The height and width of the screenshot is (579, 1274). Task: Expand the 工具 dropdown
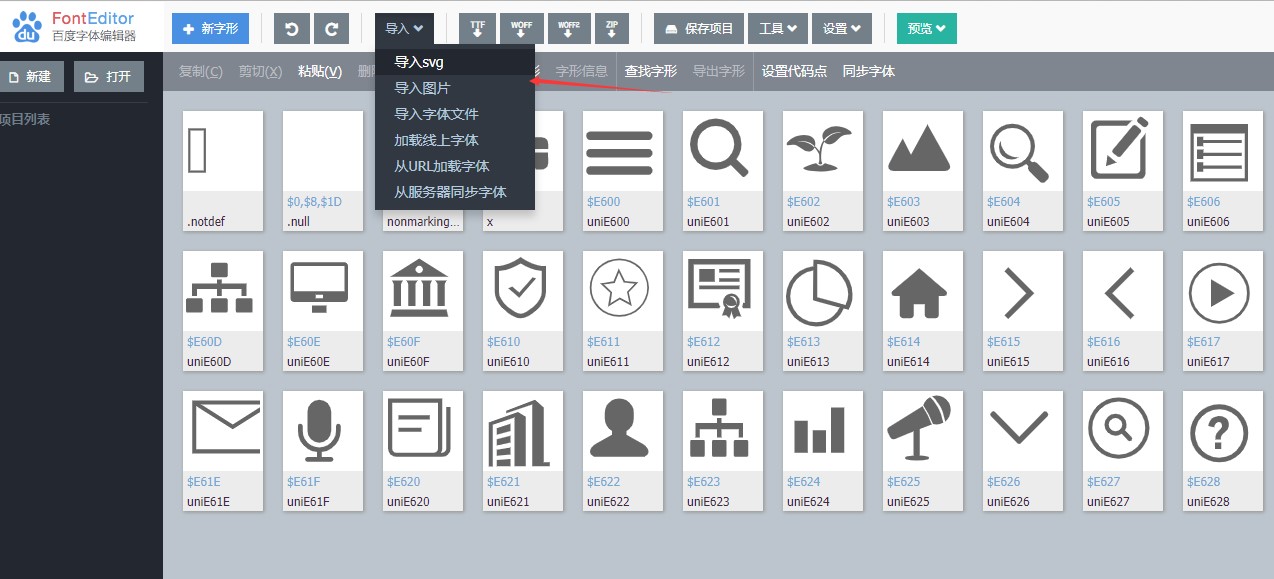click(777, 29)
